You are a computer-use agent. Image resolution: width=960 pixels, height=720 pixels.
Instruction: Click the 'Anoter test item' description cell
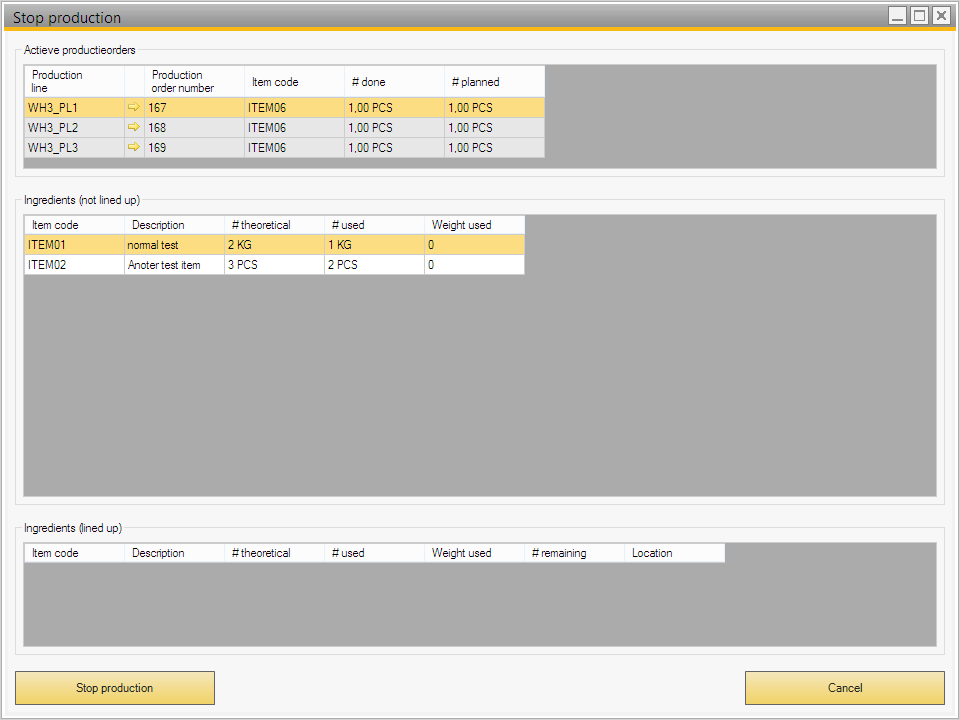click(x=174, y=265)
